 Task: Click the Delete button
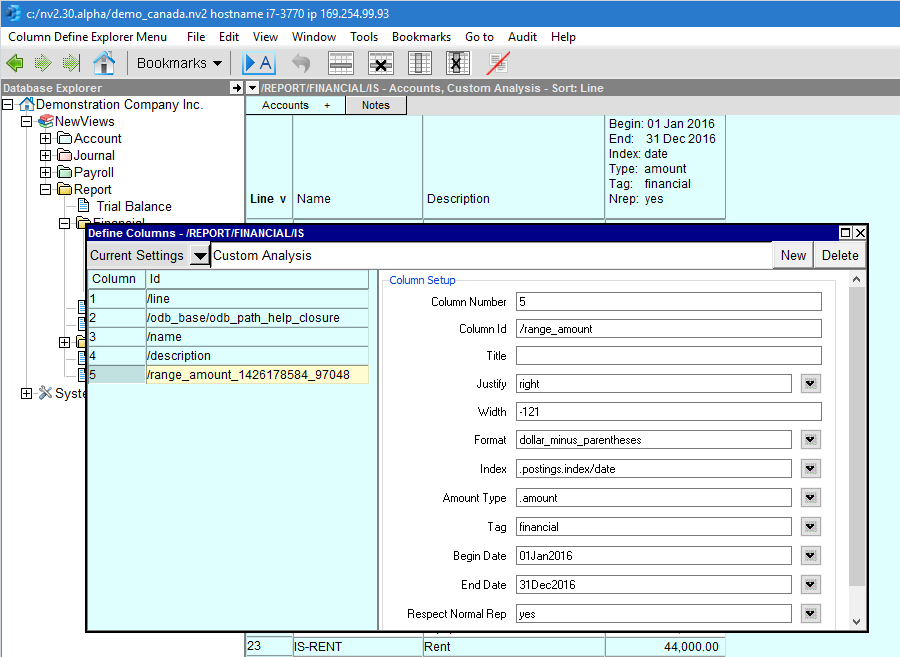tap(839, 255)
